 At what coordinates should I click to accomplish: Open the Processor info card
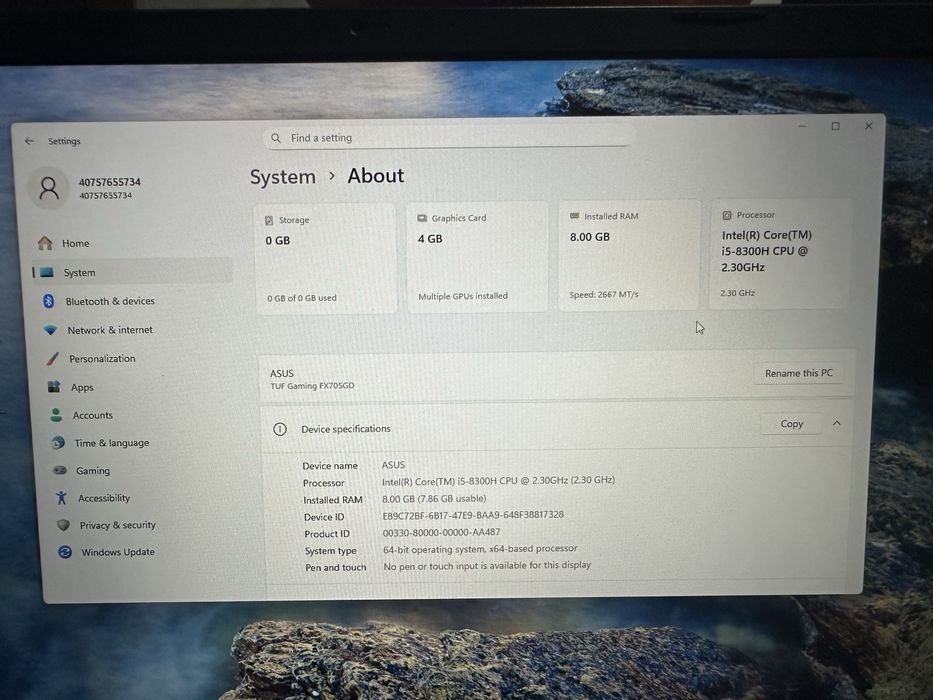(x=780, y=254)
